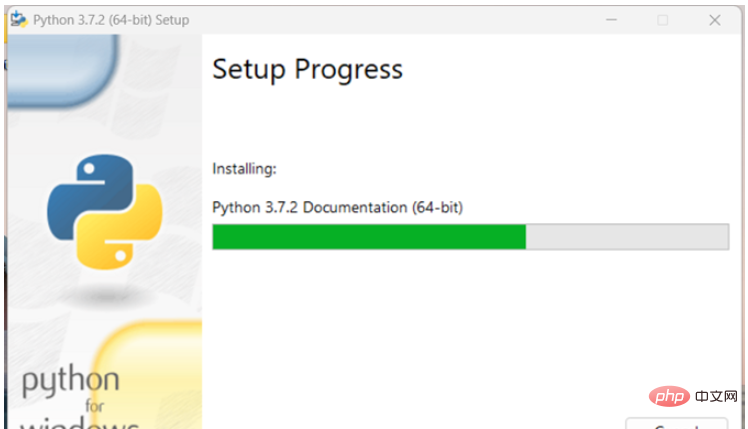
Task: Click the Python installer icon in title bar
Action: [19, 20]
